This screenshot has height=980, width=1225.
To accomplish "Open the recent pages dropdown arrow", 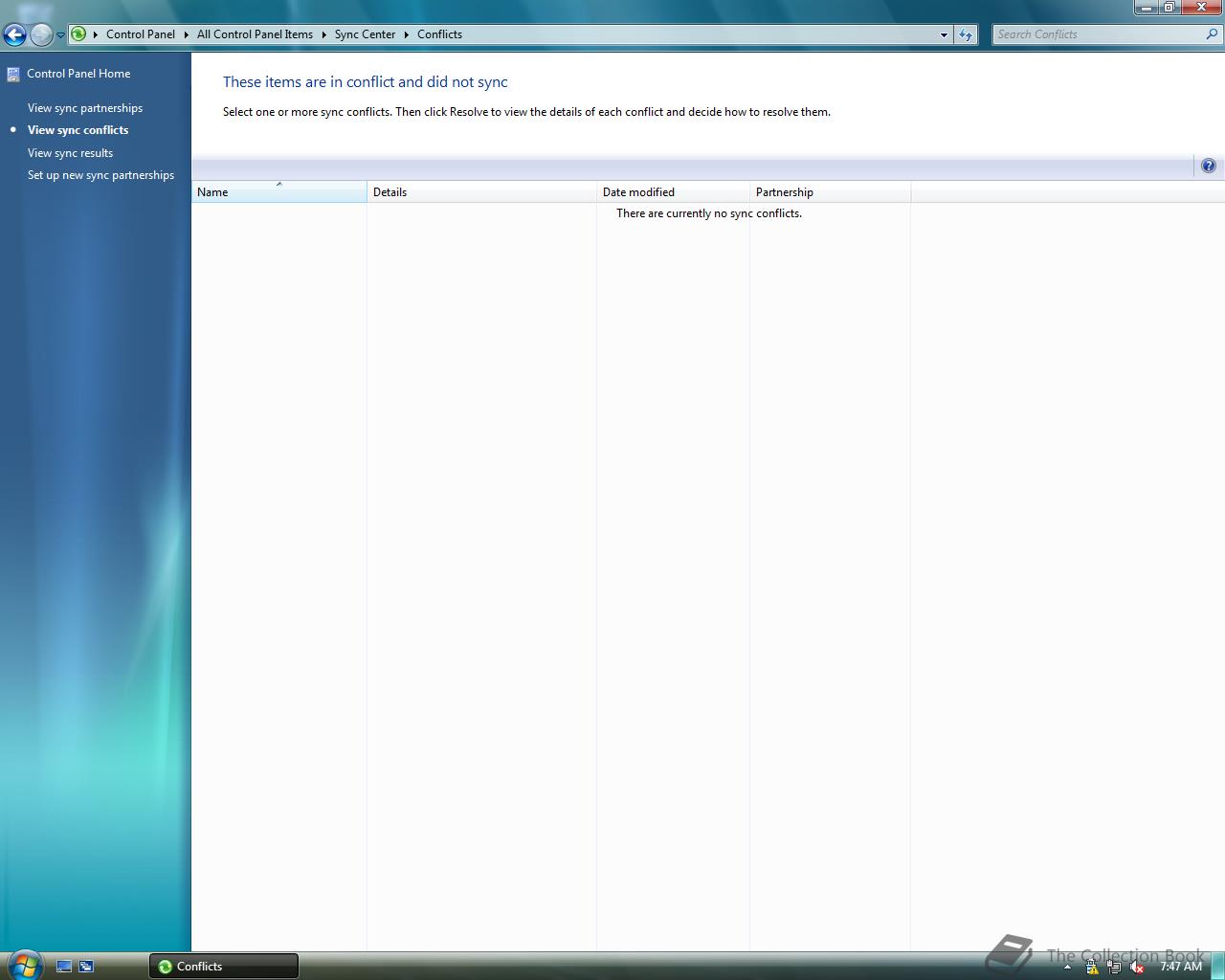I will 60,35.
